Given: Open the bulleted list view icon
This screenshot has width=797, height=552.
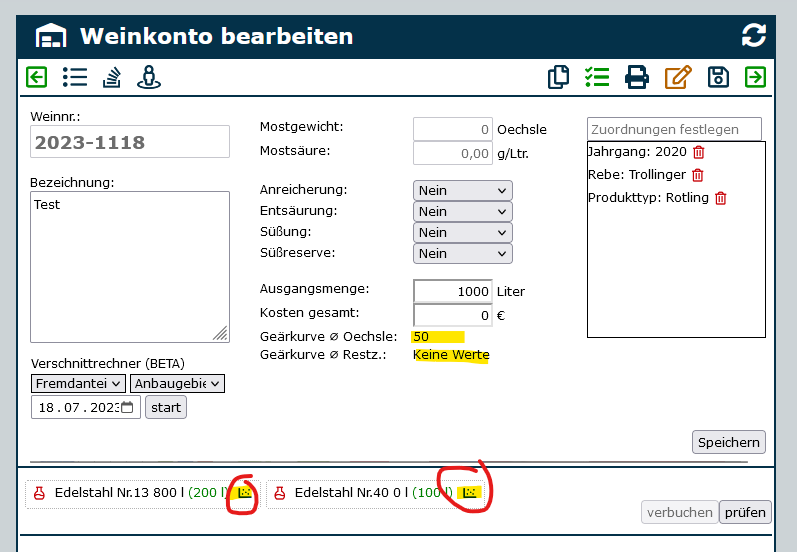Looking at the screenshot, I should (74, 77).
